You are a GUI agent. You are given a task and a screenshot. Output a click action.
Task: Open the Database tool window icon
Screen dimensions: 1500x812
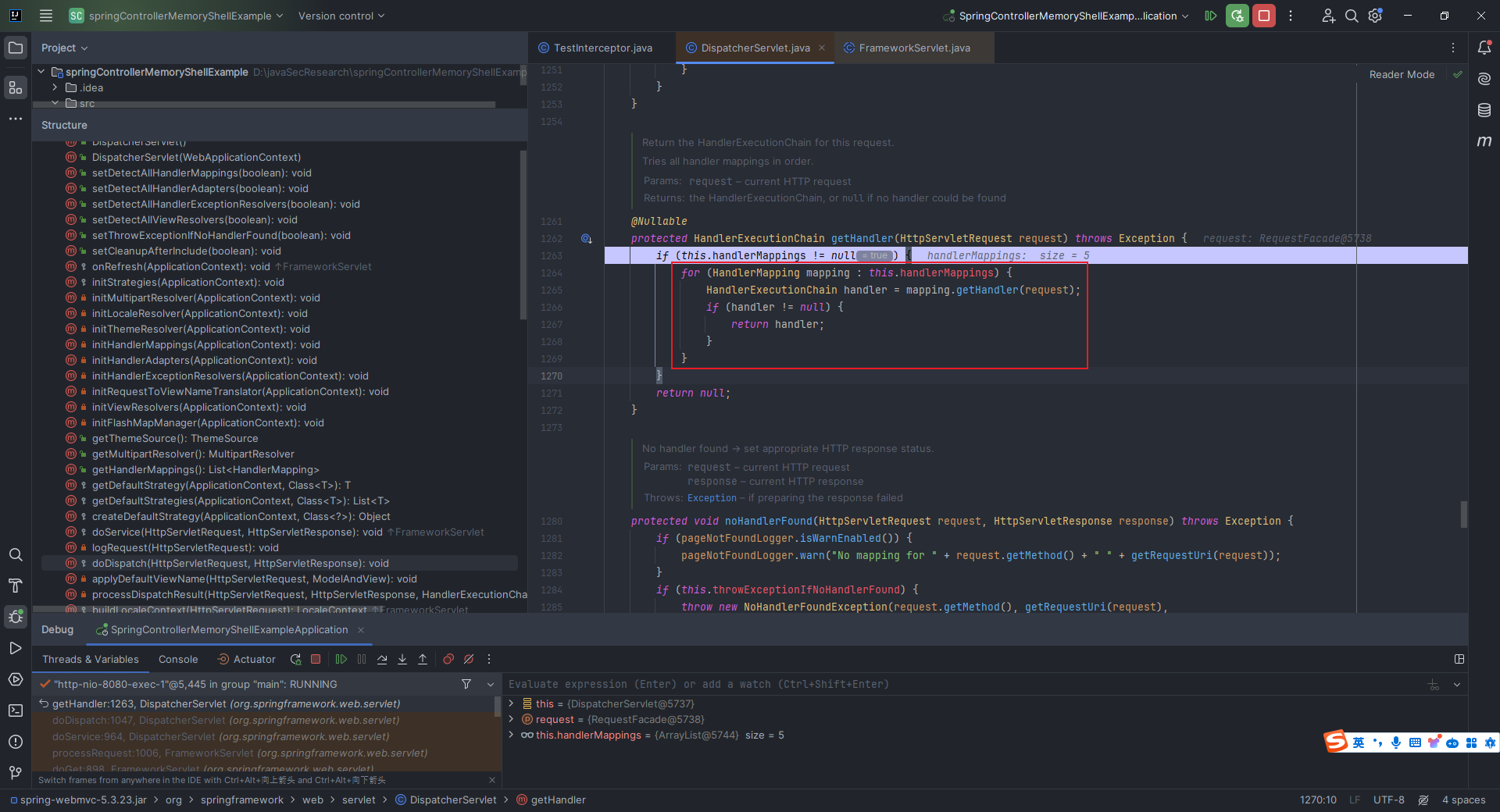coord(1484,110)
